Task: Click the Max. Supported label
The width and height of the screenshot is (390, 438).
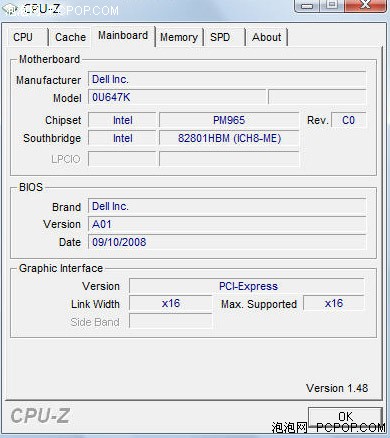Action: 259,304
